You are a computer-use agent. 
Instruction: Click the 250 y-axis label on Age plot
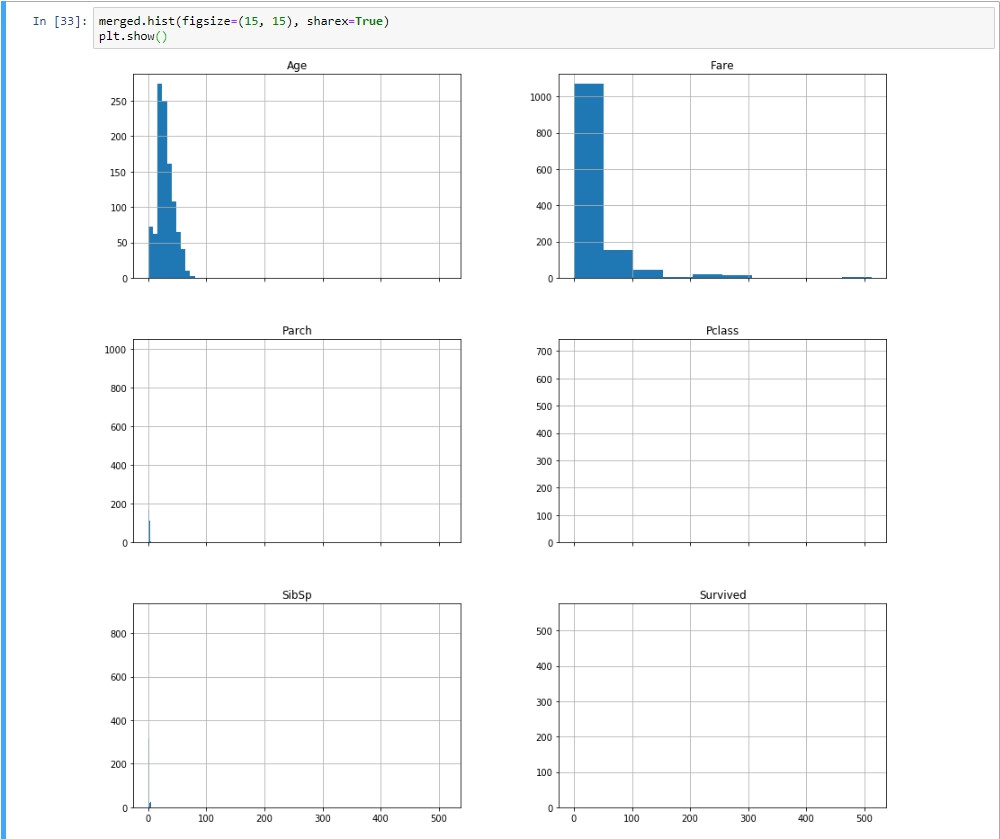(x=119, y=101)
